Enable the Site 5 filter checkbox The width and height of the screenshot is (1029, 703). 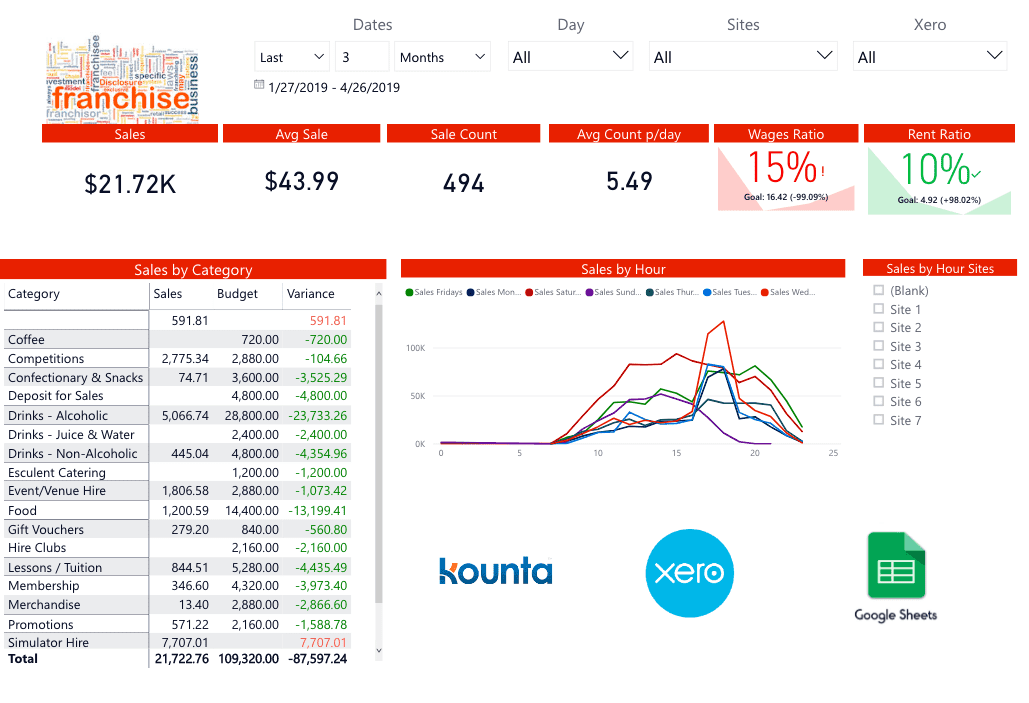pos(878,383)
